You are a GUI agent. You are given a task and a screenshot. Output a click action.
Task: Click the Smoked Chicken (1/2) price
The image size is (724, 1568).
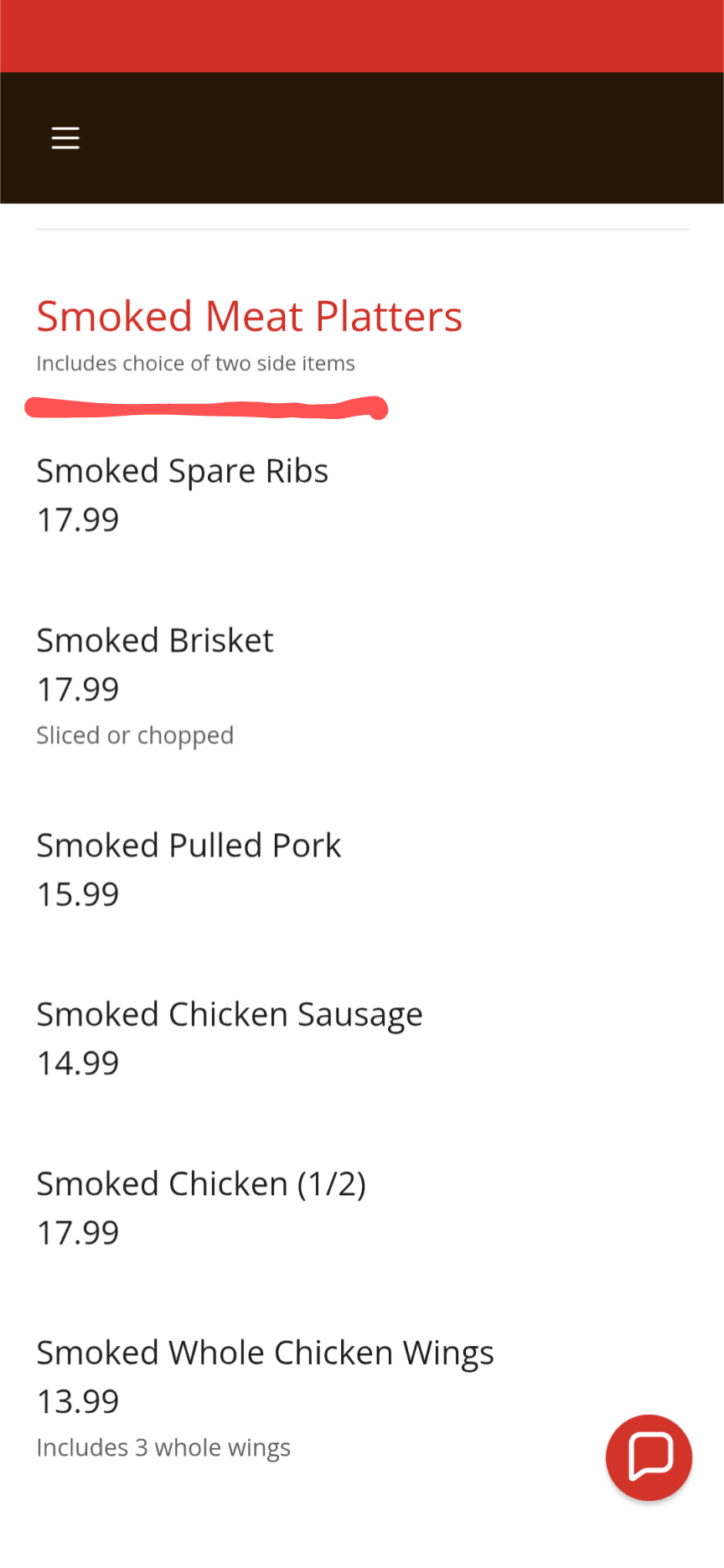(x=78, y=1233)
